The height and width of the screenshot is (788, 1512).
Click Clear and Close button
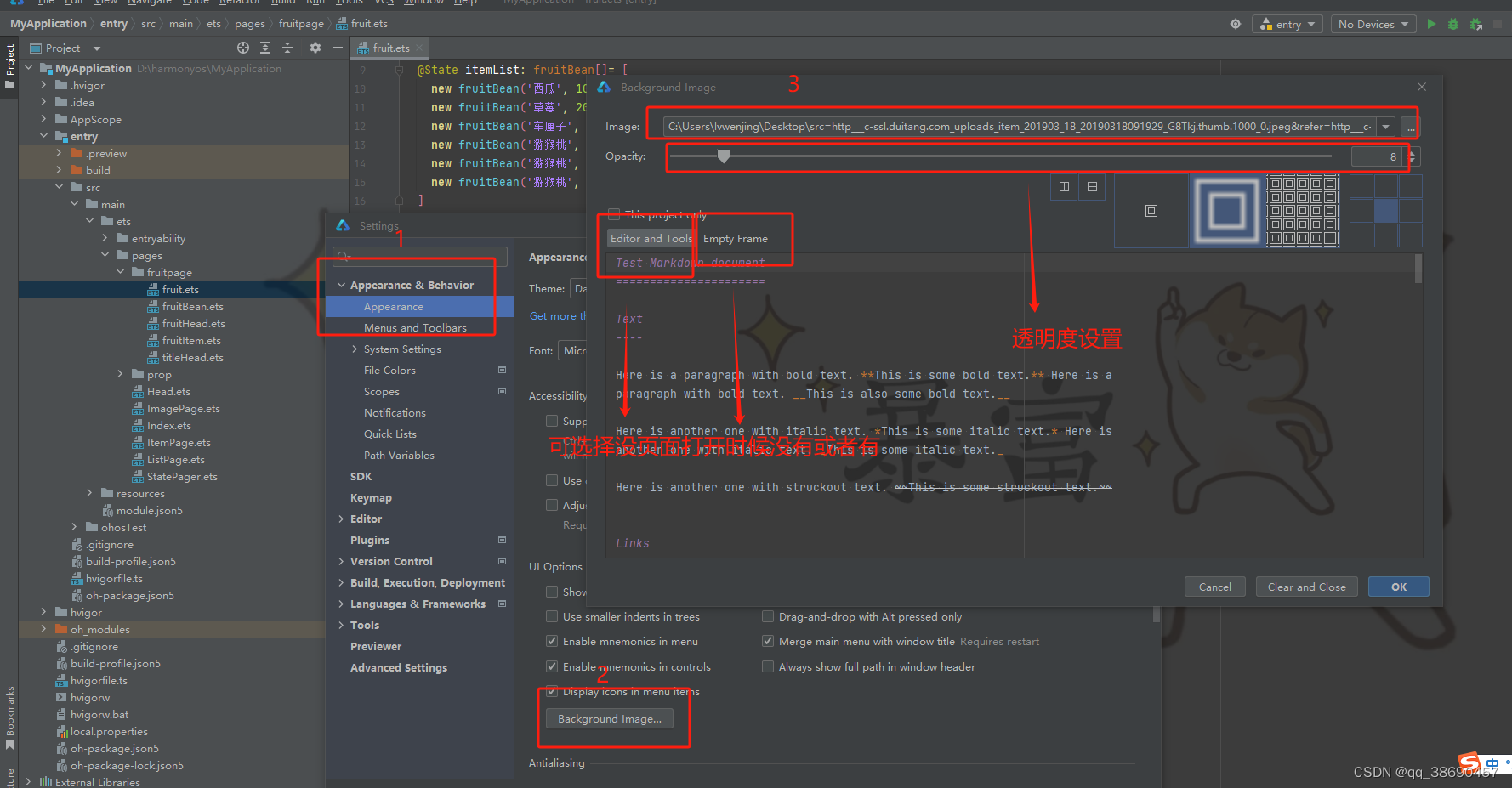[1306, 587]
